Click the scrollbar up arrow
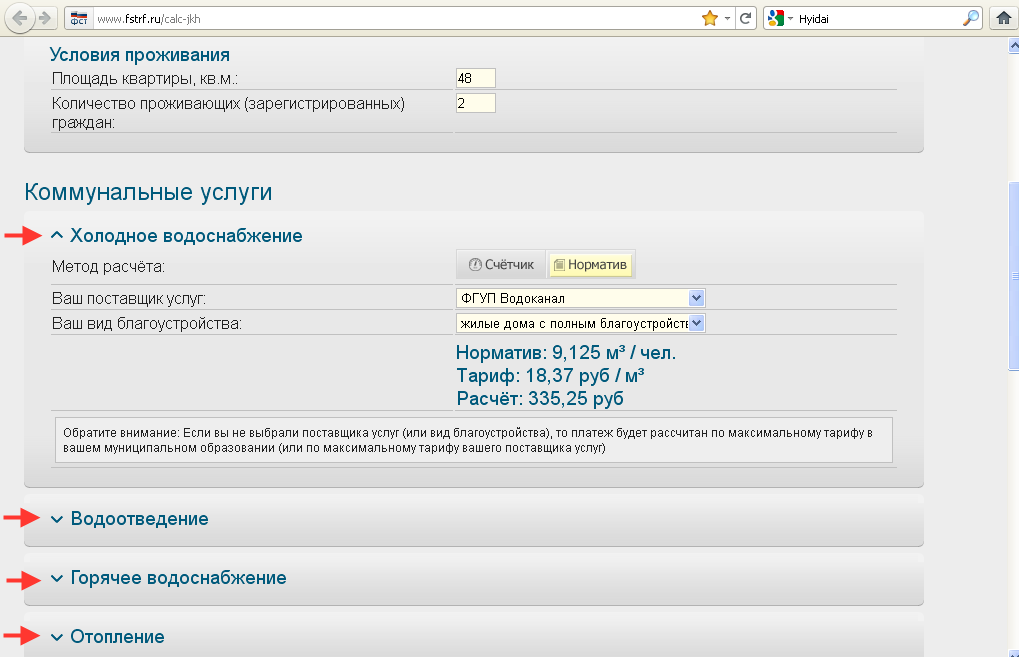1019x657 pixels. 1013,45
